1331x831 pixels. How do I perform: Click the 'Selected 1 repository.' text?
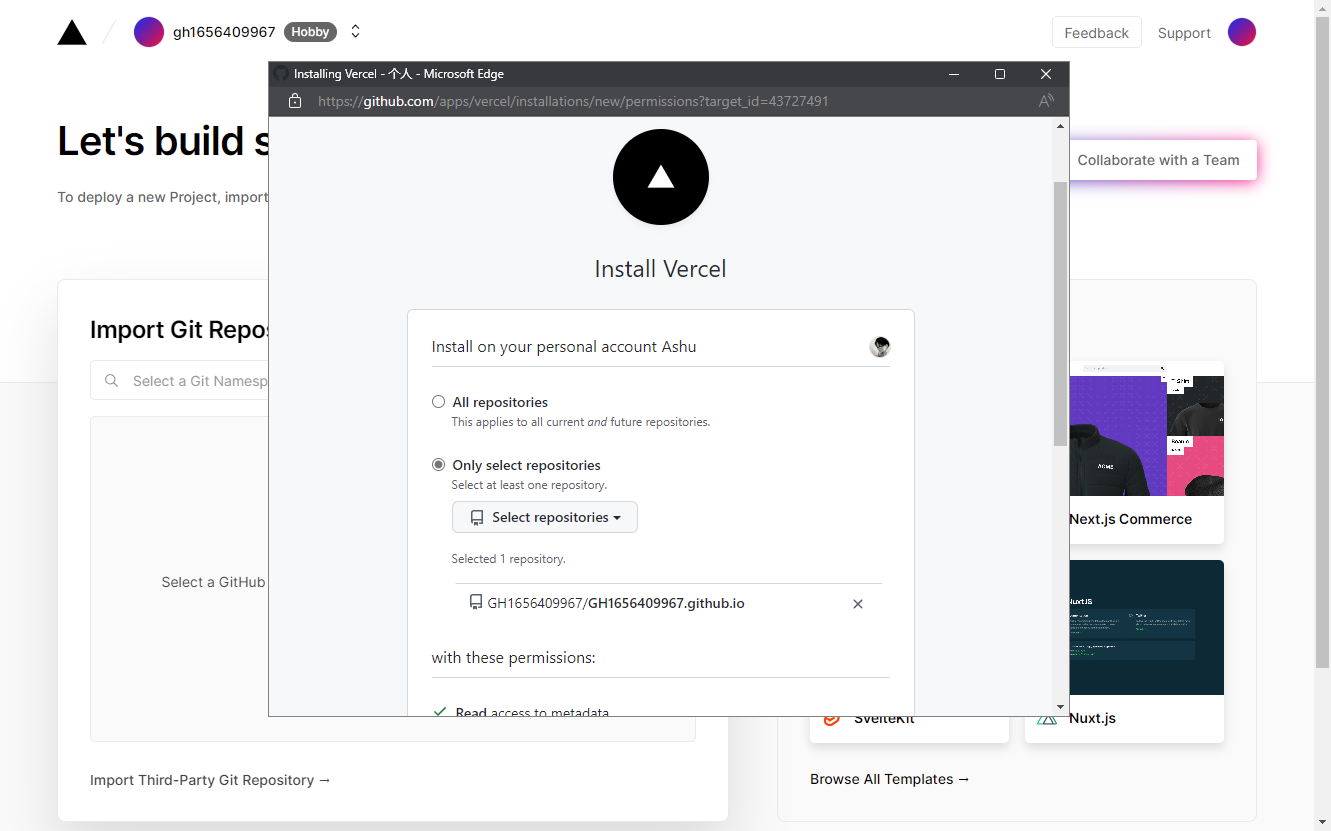point(509,559)
